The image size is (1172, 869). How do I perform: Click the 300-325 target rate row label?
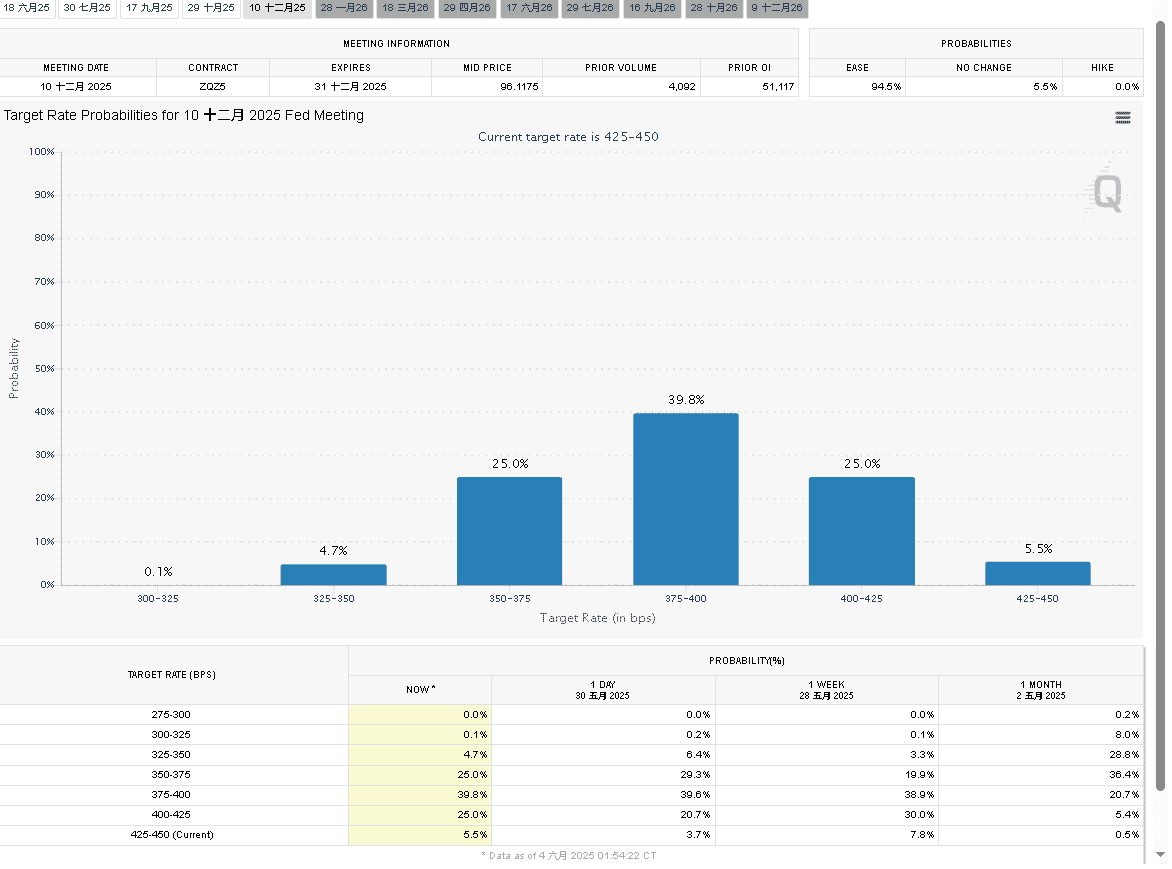(x=171, y=735)
